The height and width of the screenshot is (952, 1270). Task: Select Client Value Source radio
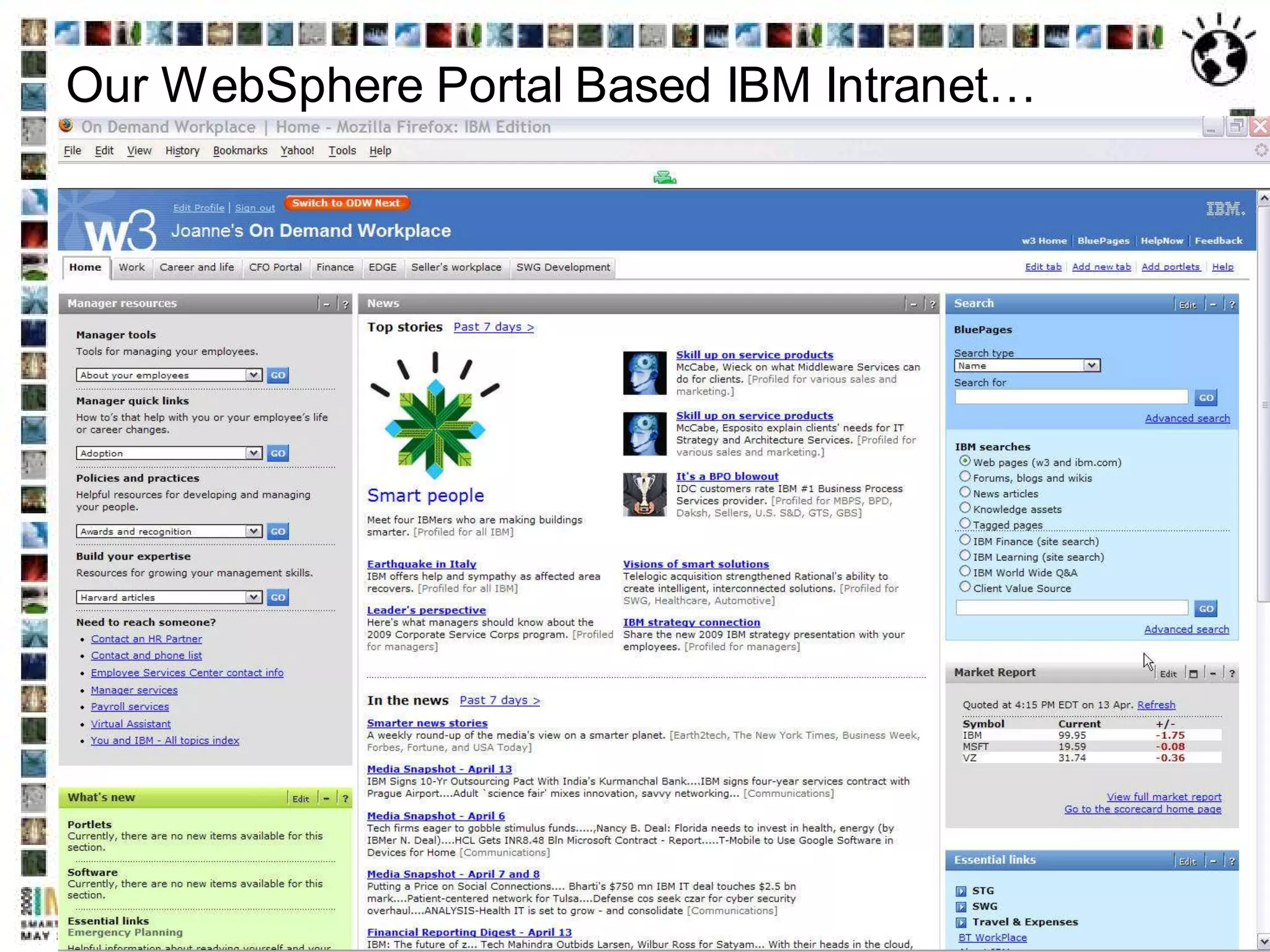coord(965,587)
